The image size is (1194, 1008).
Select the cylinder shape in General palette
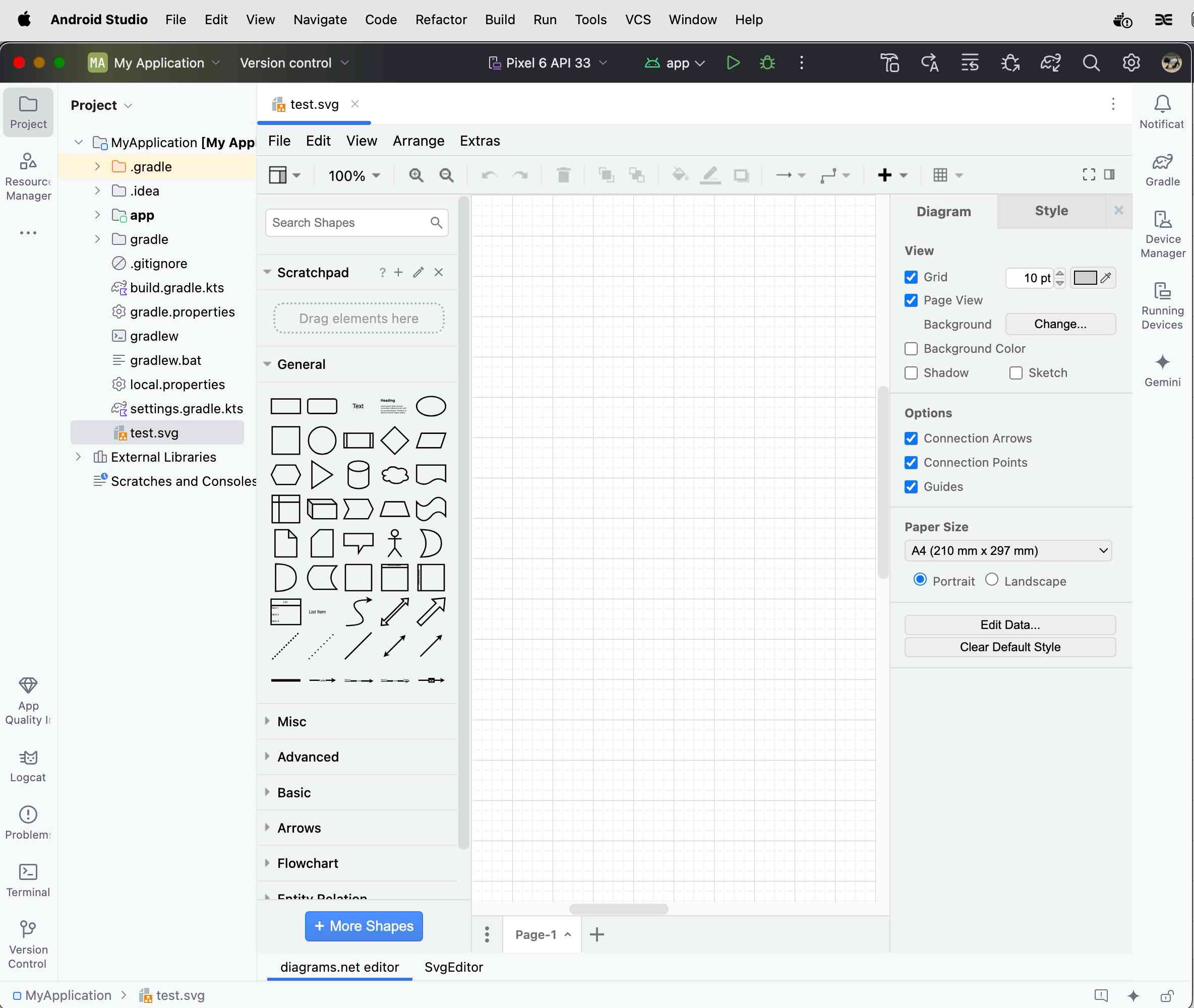[x=359, y=474]
